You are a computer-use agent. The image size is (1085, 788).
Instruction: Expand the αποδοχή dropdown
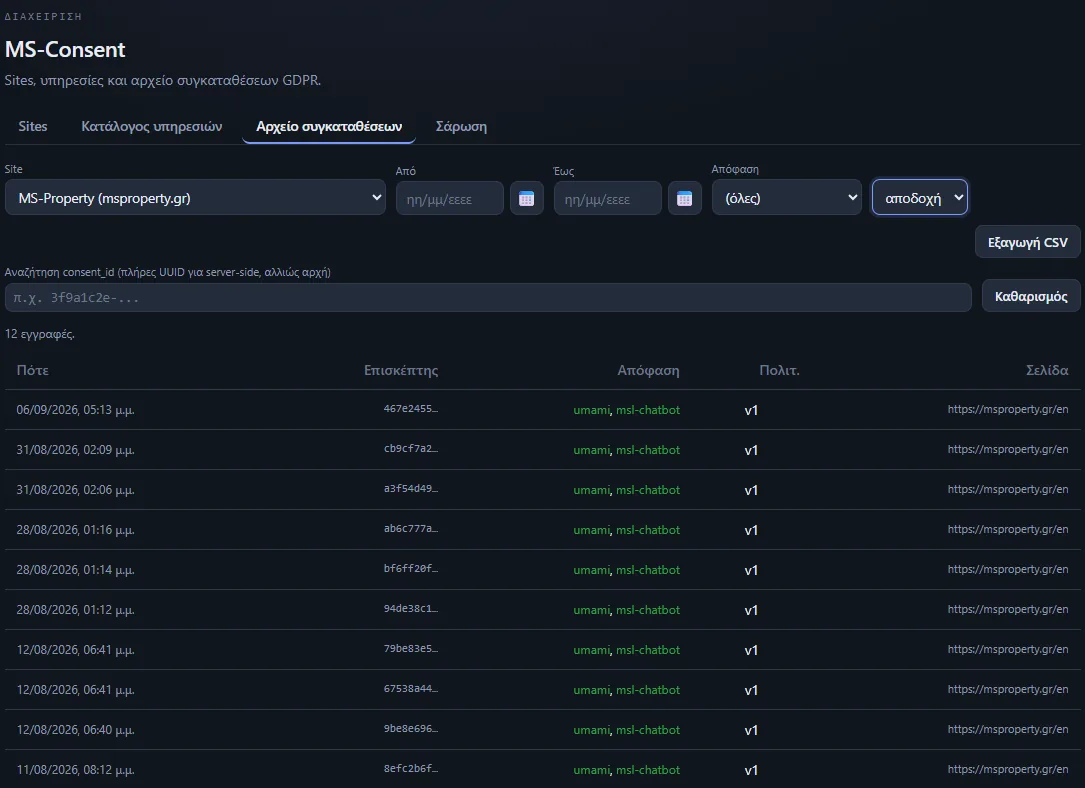pyautogui.click(x=920, y=197)
